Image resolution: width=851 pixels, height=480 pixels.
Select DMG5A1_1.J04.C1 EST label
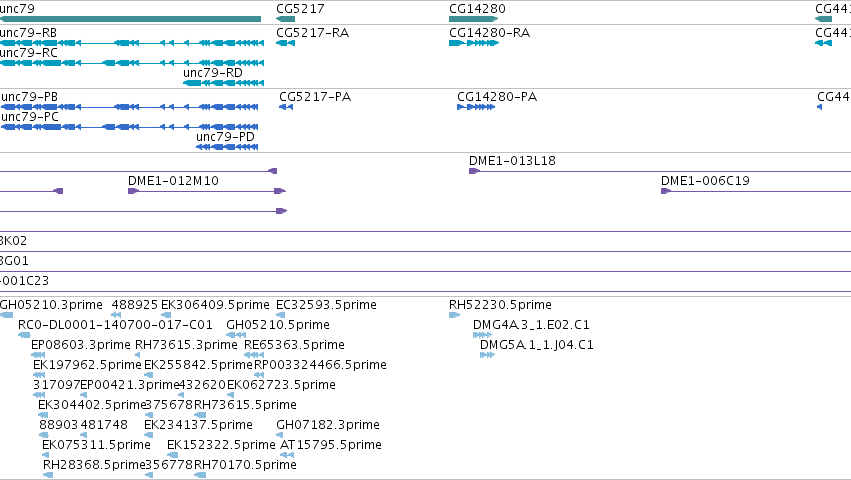click(537, 345)
